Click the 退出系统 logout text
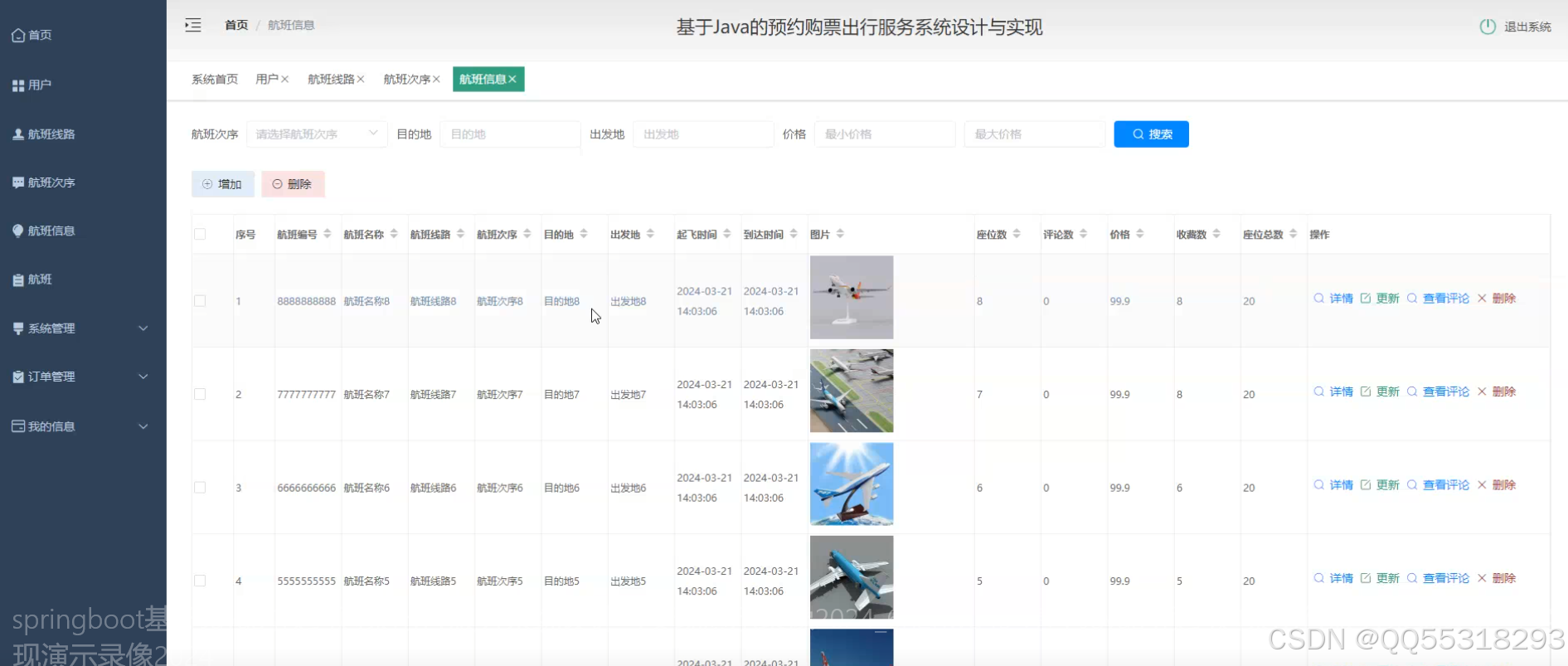This screenshot has height=666, width=1568. click(x=1527, y=27)
